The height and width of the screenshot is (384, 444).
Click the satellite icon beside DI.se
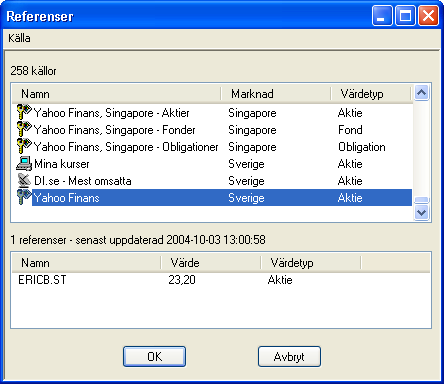24,181
